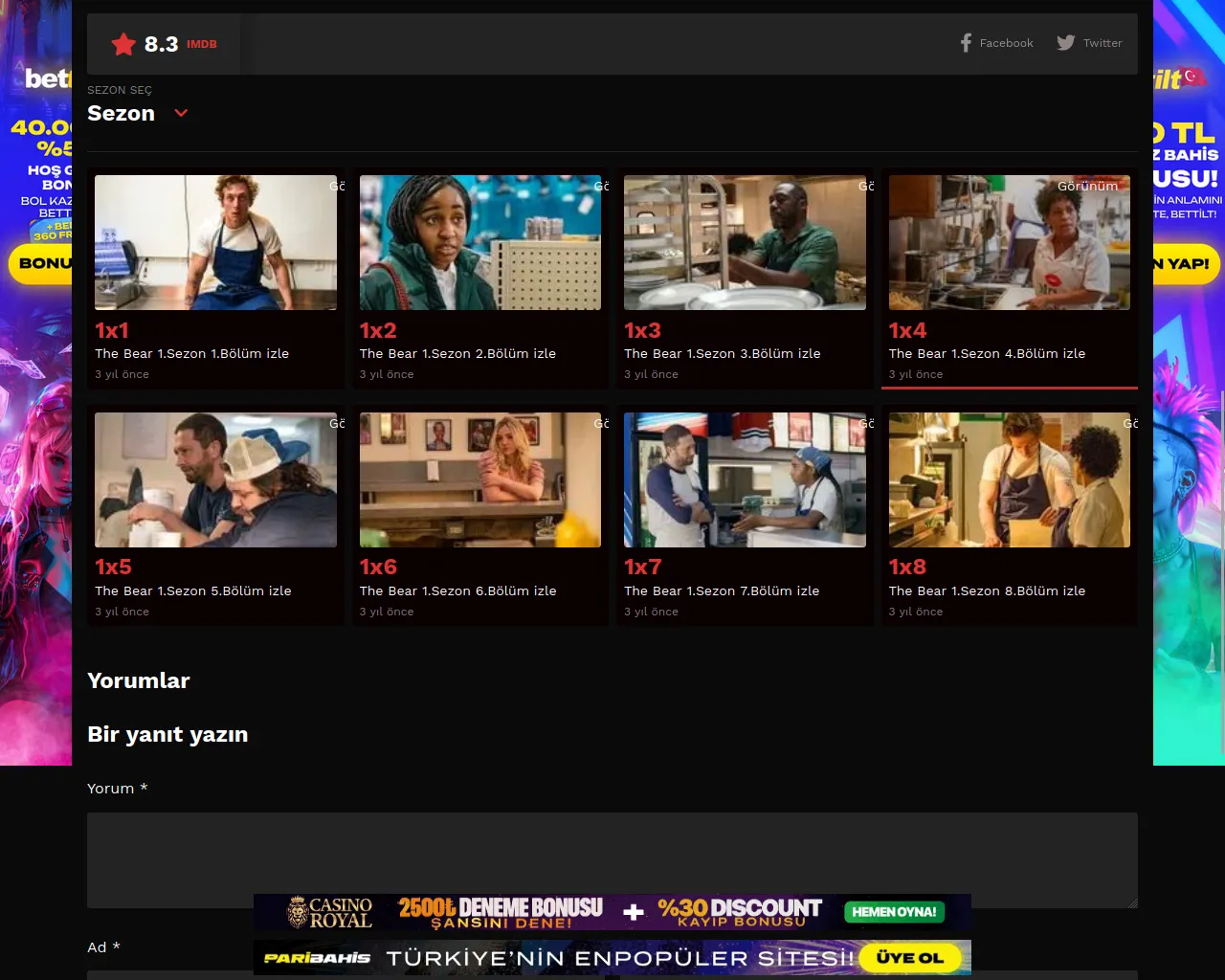
Task: Click the red IMDB star icon
Action: 123,44
